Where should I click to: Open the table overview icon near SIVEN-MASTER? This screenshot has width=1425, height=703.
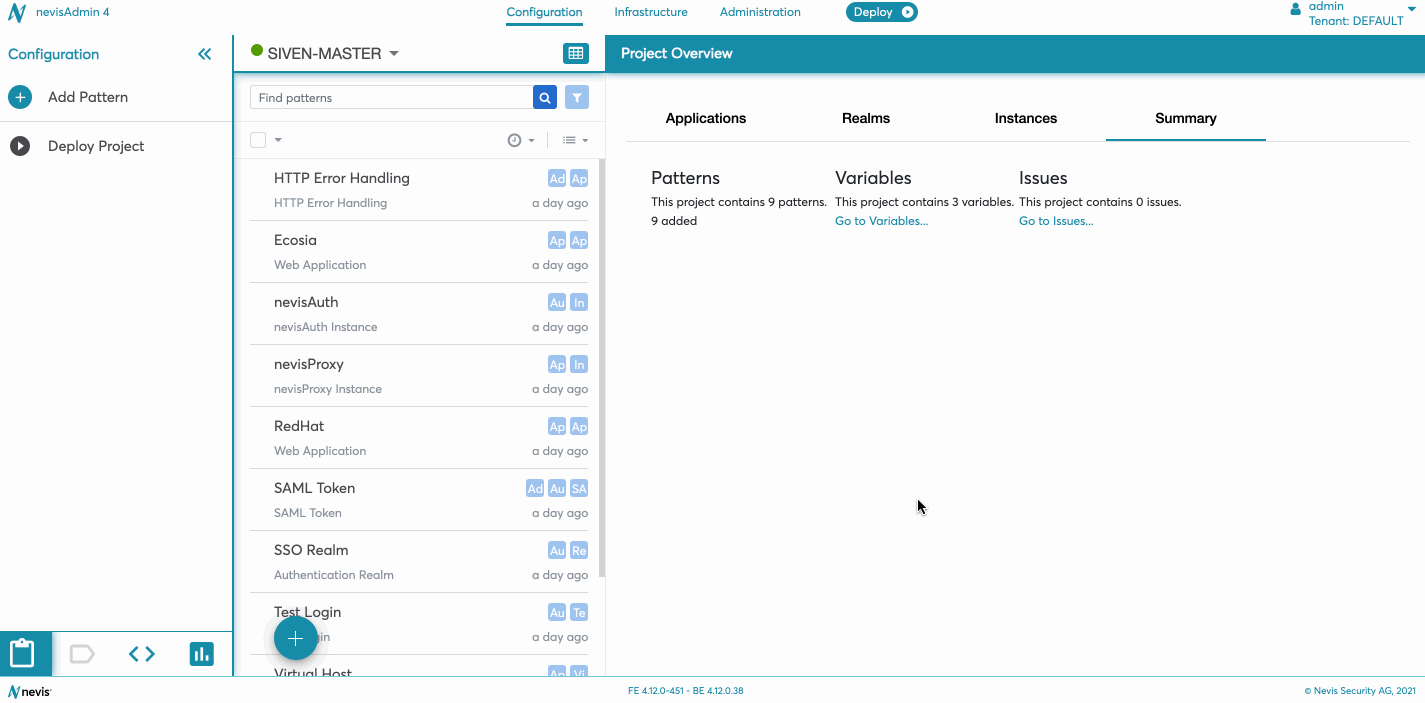tap(575, 53)
